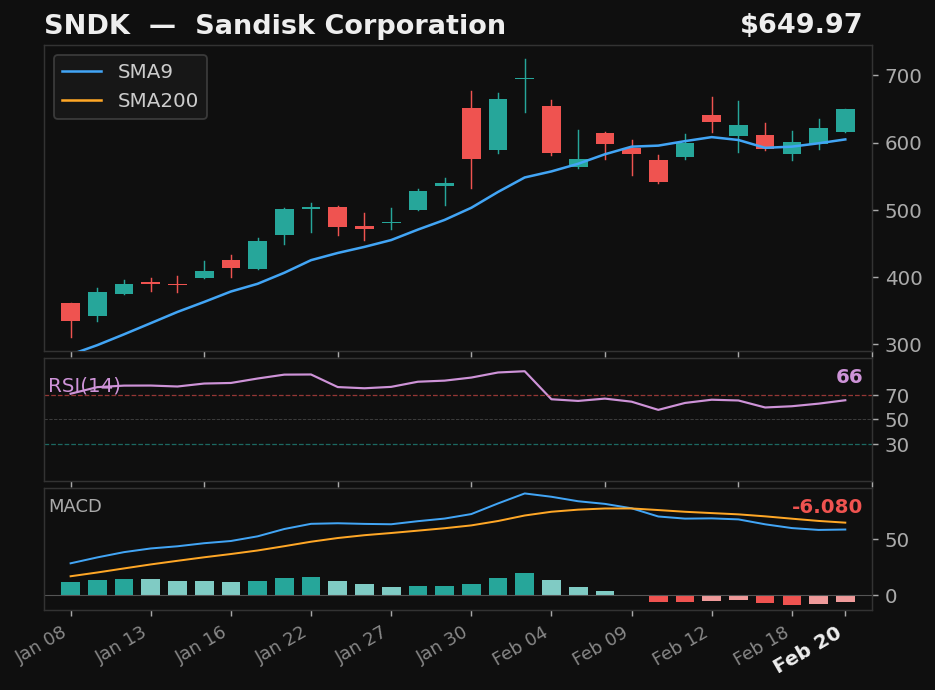Click the RSI 50 axis label

[897, 420]
